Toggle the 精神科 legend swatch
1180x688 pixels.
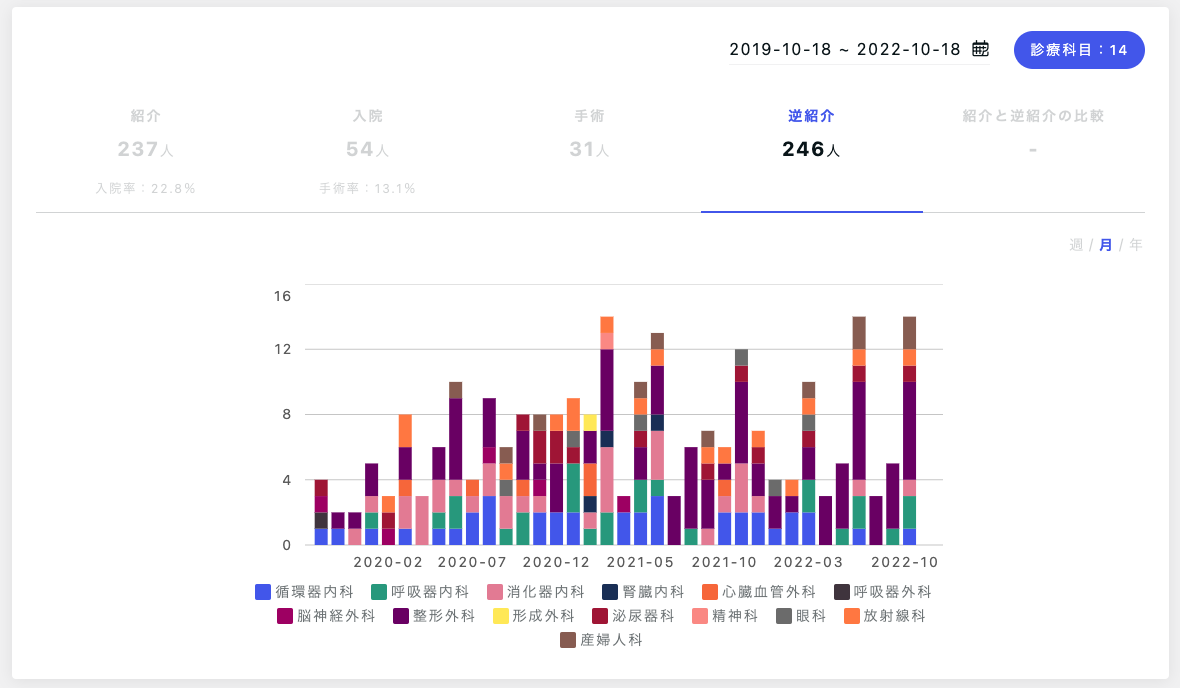(700, 616)
